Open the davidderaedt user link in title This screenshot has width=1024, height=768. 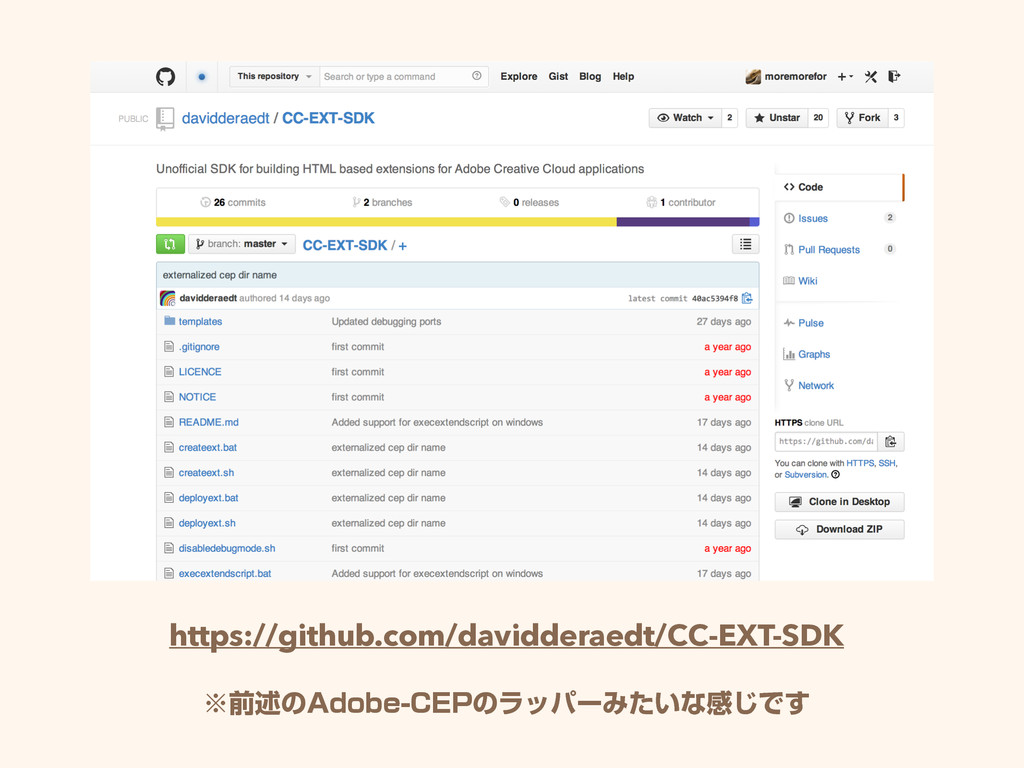point(225,118)
